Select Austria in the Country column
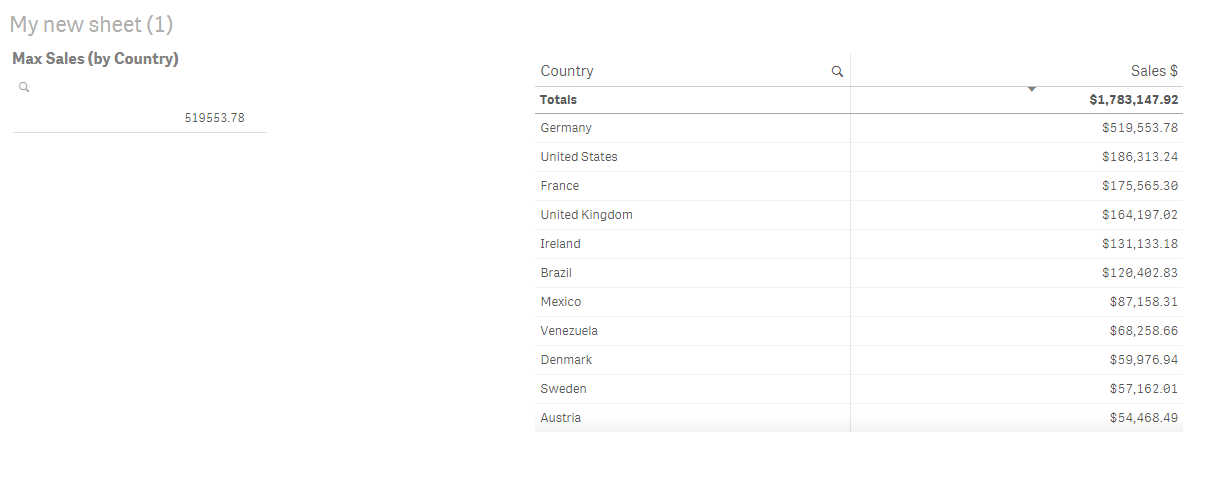 [x=560, y=418]
